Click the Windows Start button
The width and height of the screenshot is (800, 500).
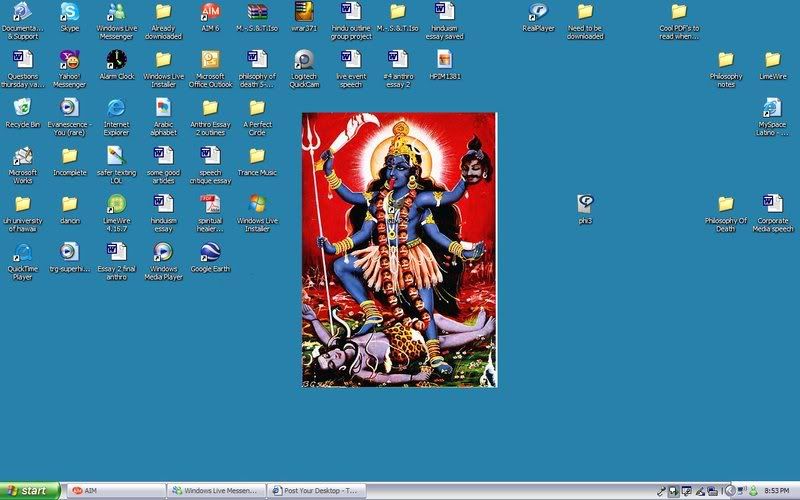(x=30, y=491)
